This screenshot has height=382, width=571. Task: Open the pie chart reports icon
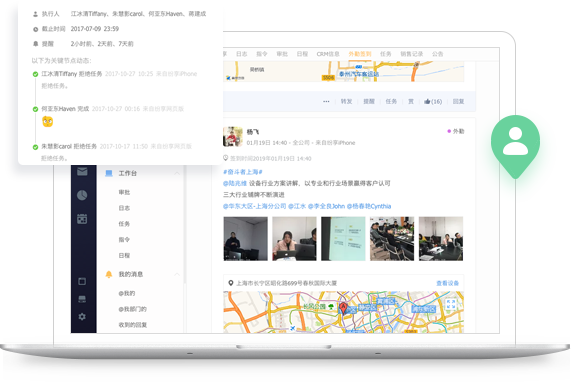(x=82, y=195)
